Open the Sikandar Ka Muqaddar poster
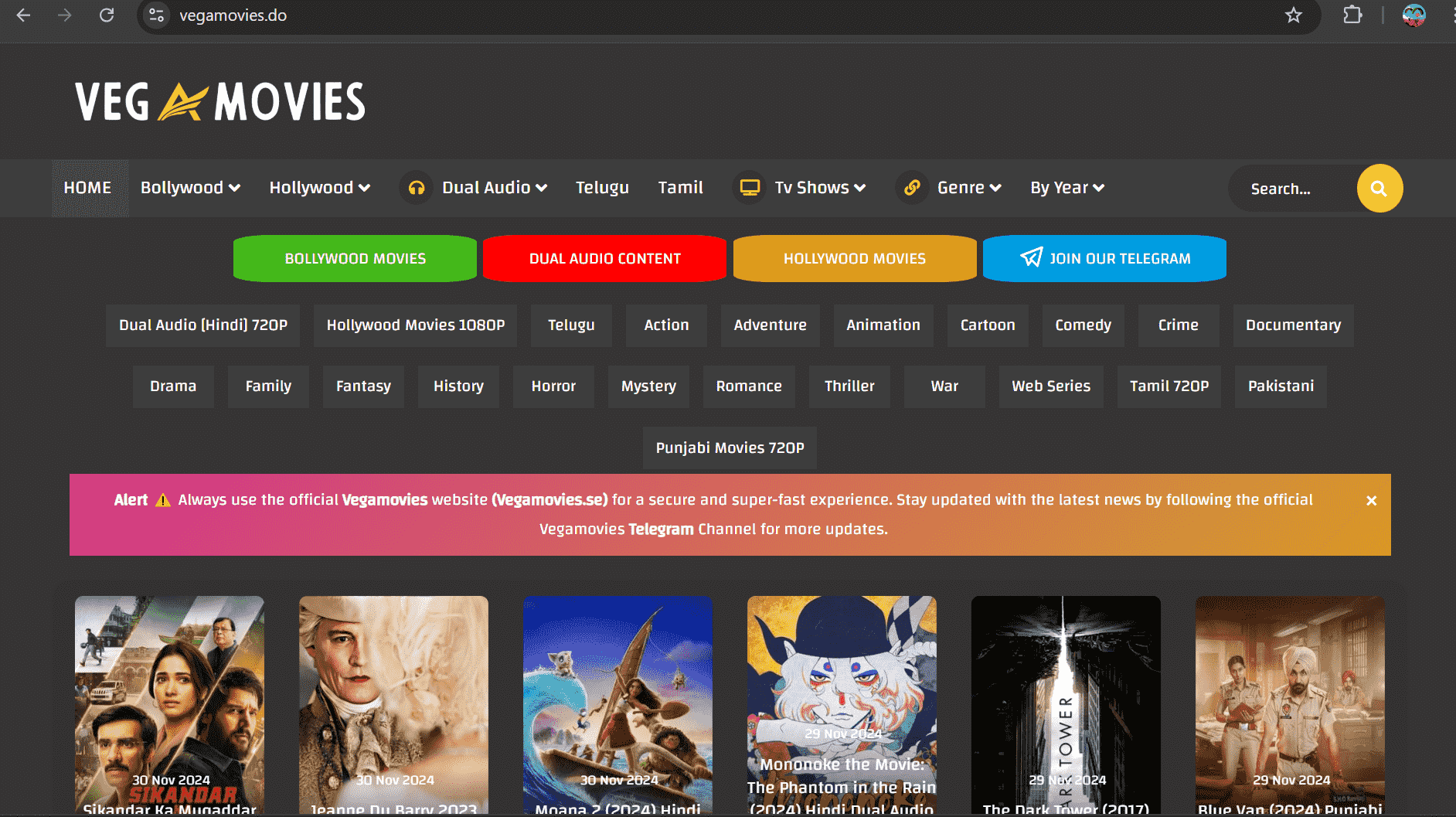 coord(169,703)
